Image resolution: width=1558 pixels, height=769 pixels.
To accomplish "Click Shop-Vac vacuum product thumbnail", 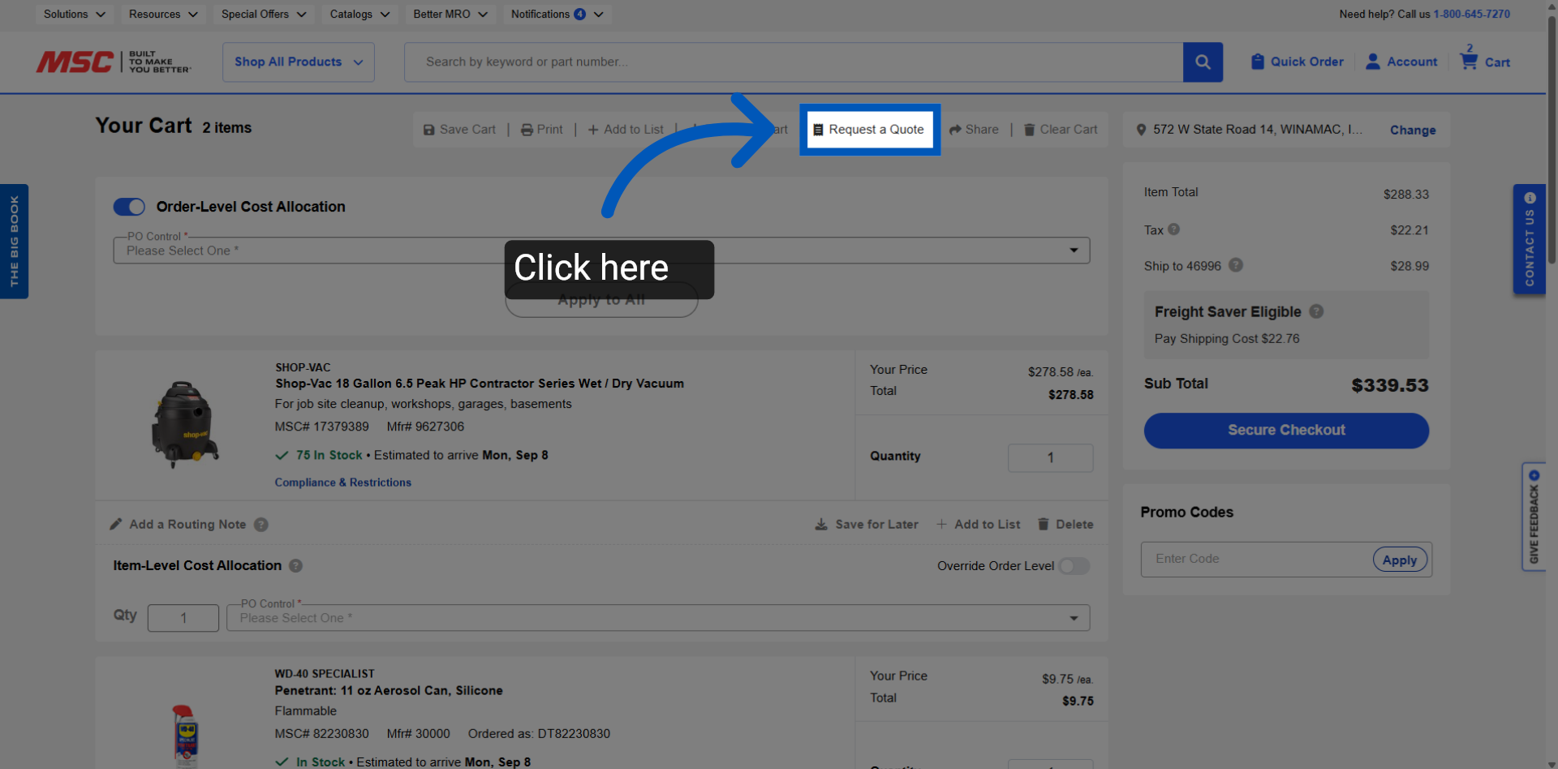I will click(x=184, y=424).
